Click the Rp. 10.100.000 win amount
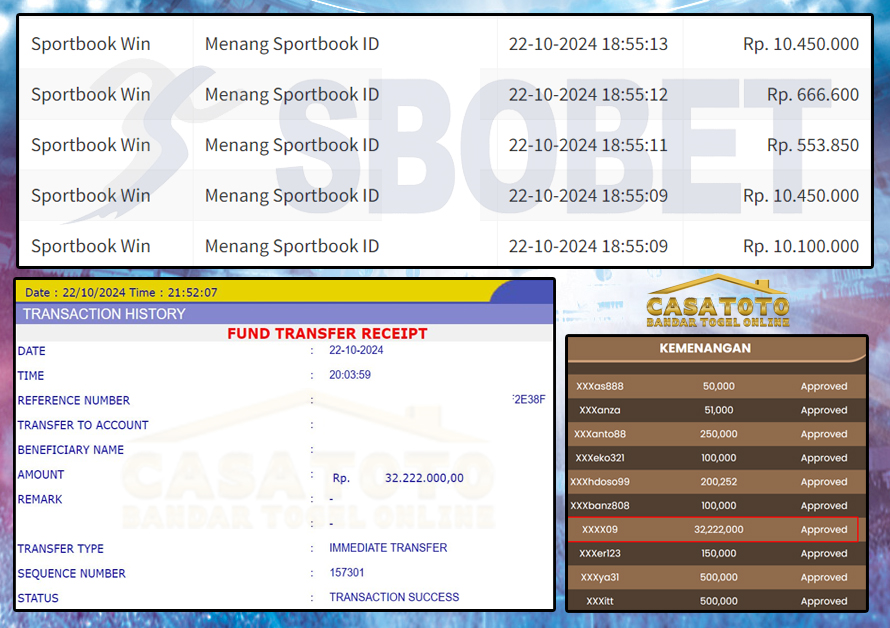This screenshot has height=628, width=890. click(x=800, y=246)
